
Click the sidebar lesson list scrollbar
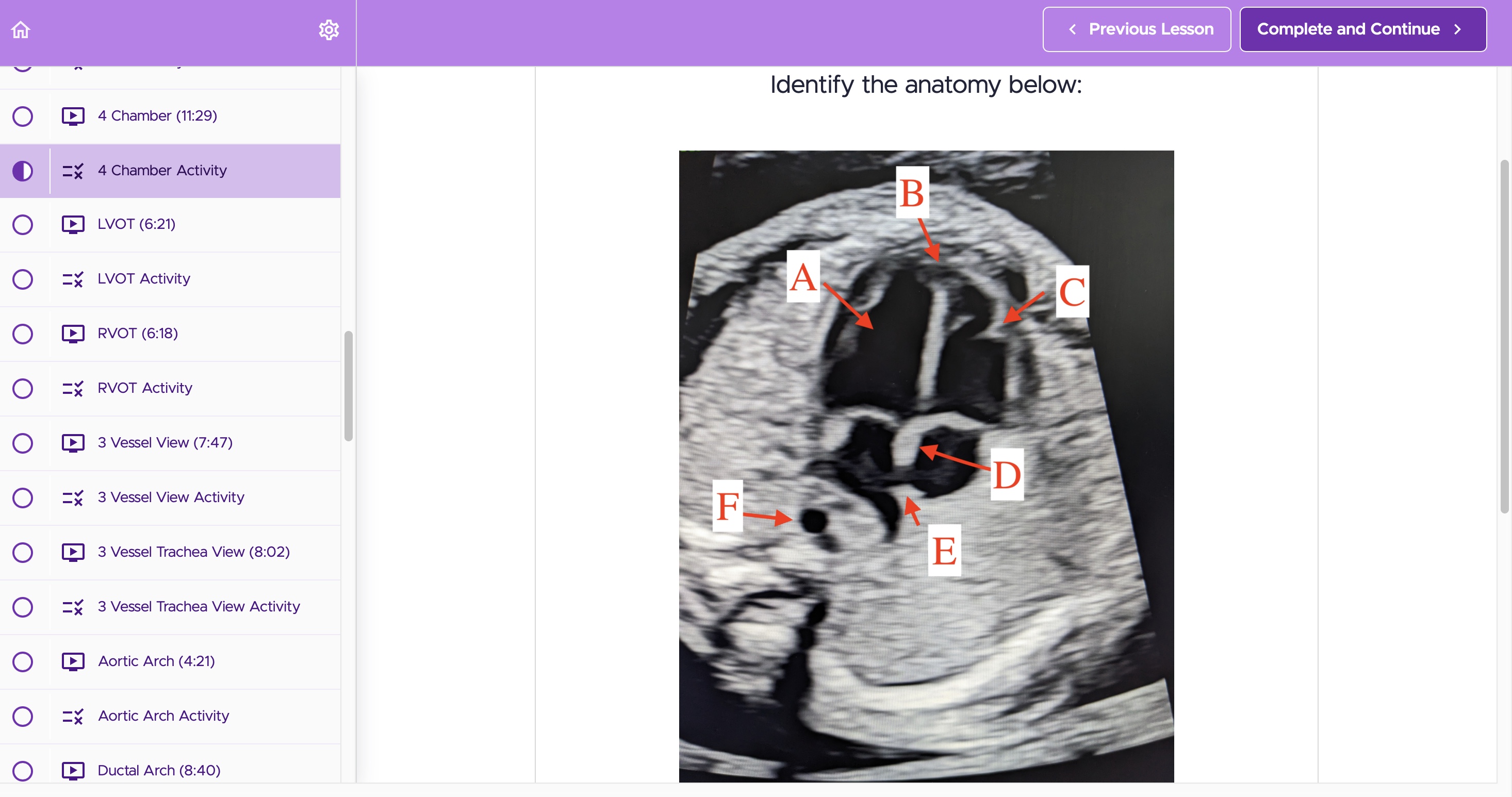[348, 386]
